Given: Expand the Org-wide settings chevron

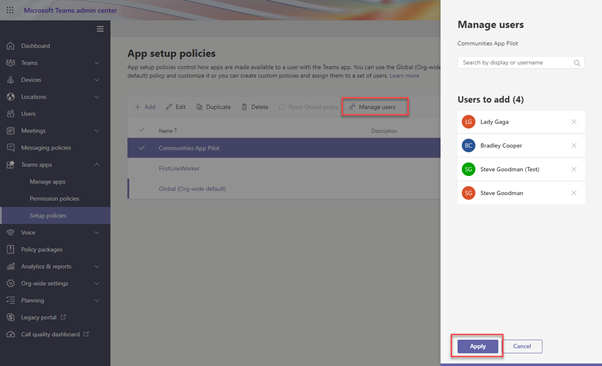Looking at the screenshot, I should click(97, 283).
